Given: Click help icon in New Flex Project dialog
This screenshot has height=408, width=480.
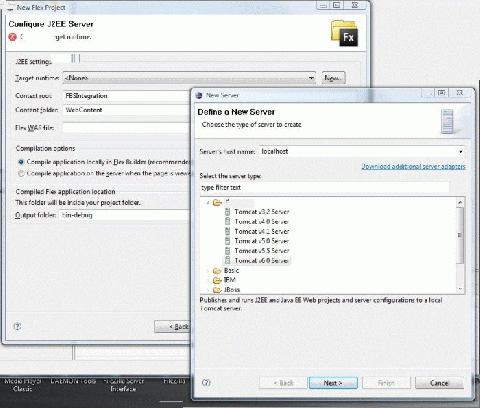Looking at the screenshot, I should 17,326.
